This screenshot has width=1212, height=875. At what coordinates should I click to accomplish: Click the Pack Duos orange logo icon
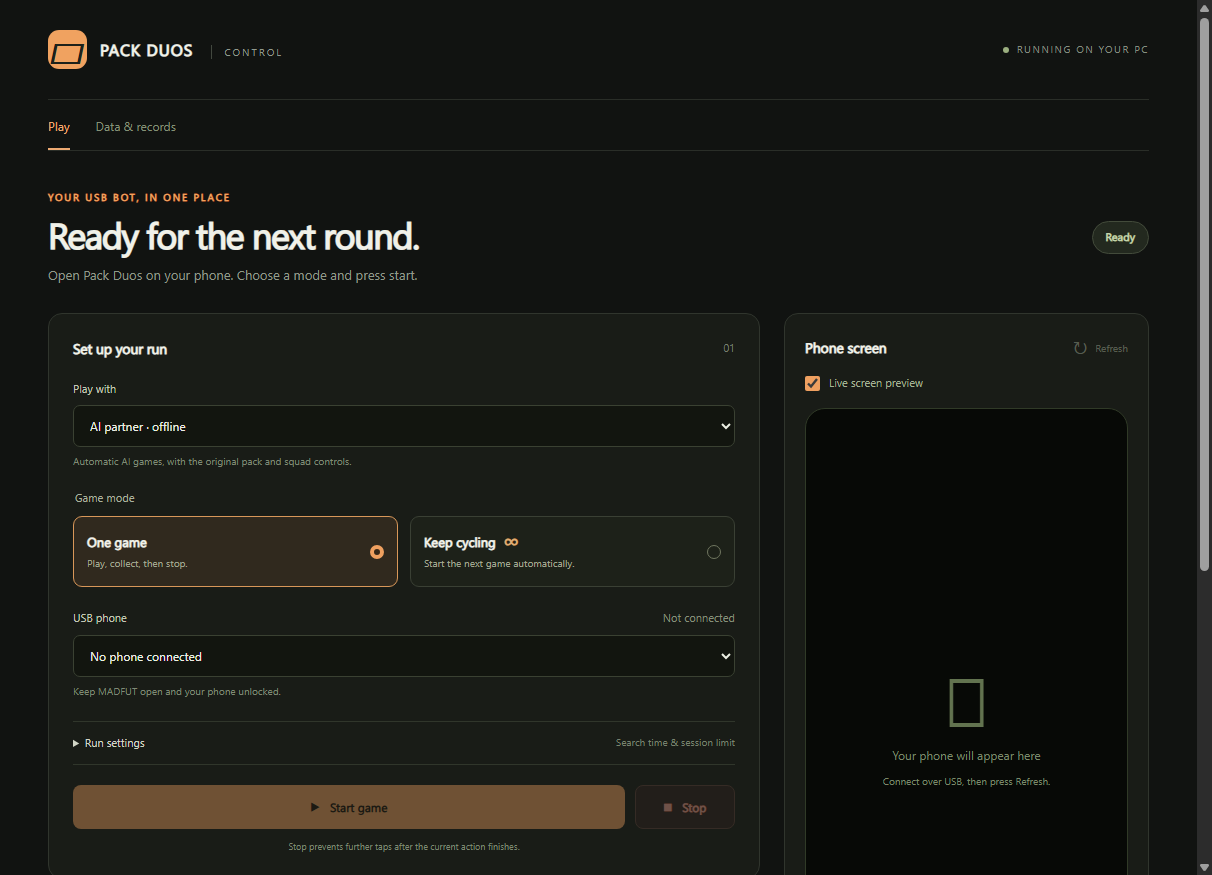point(67,50)
